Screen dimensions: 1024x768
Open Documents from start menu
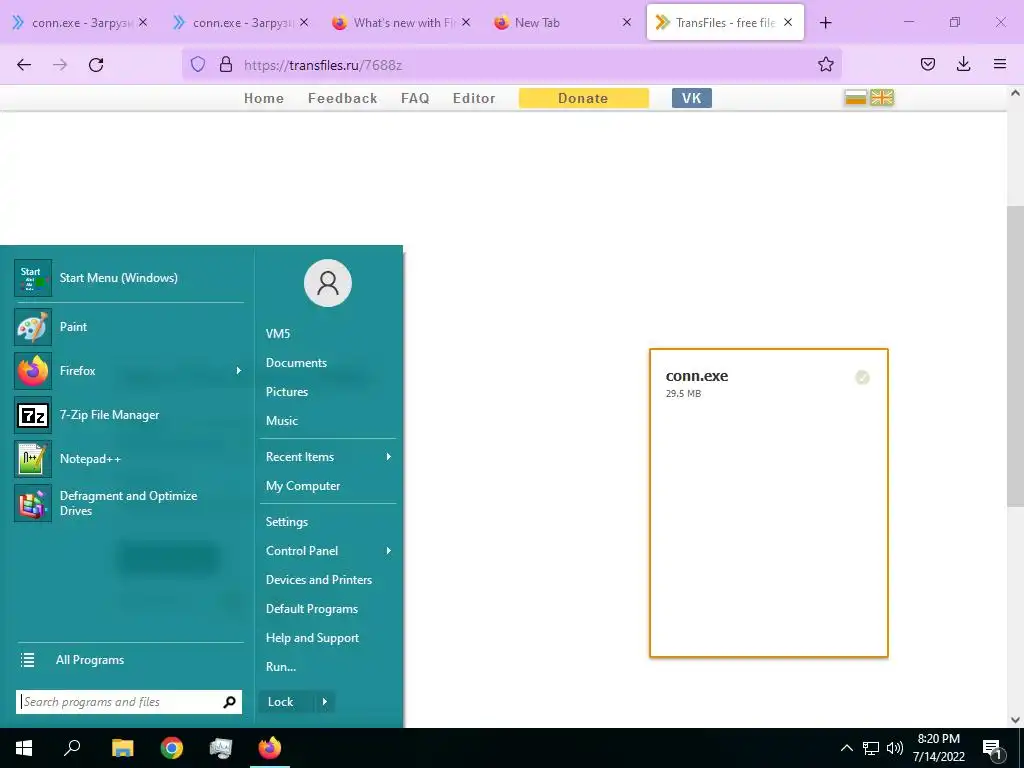point(296,362)
